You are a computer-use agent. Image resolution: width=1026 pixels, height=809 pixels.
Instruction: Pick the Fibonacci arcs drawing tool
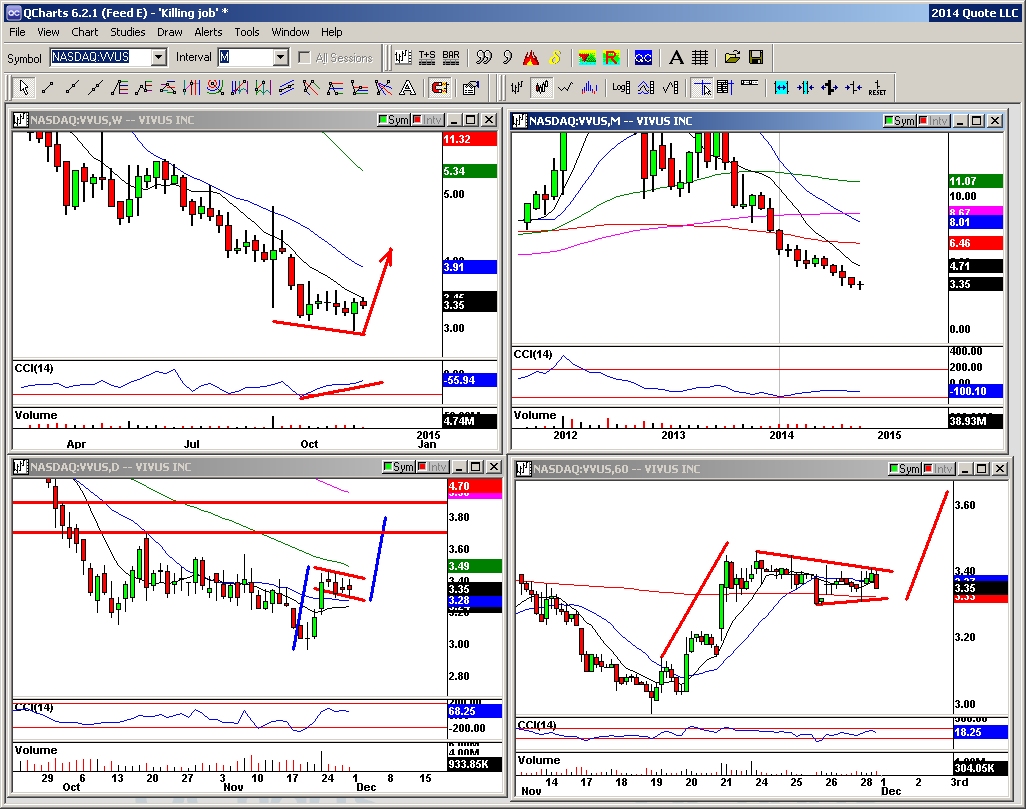tap(215, 87)
